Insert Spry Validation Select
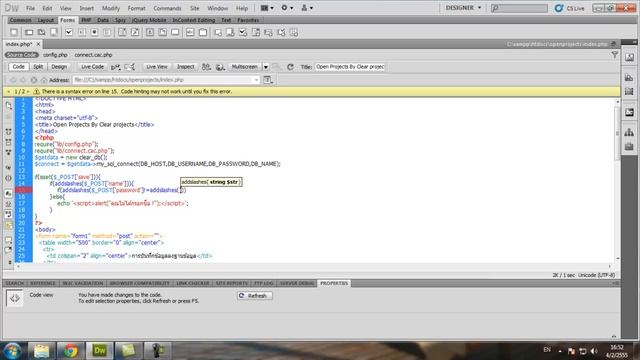 coord(256,32)
